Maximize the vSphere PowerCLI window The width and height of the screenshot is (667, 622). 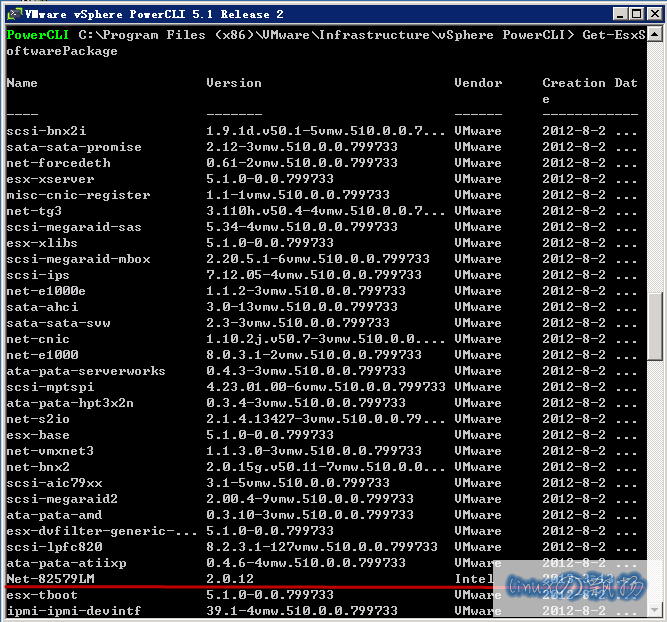tap(630, 13)
